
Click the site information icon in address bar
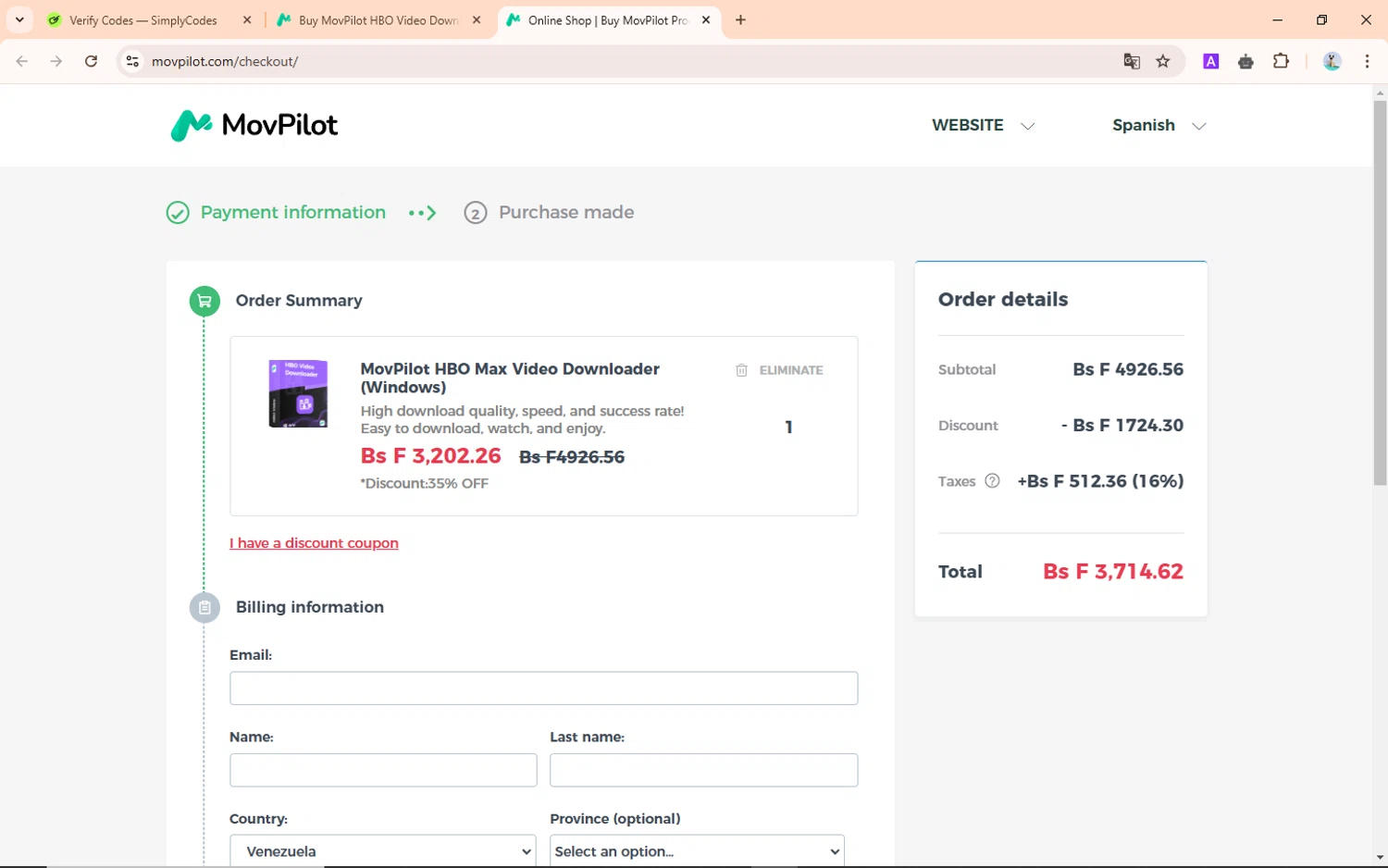point(132,61)
